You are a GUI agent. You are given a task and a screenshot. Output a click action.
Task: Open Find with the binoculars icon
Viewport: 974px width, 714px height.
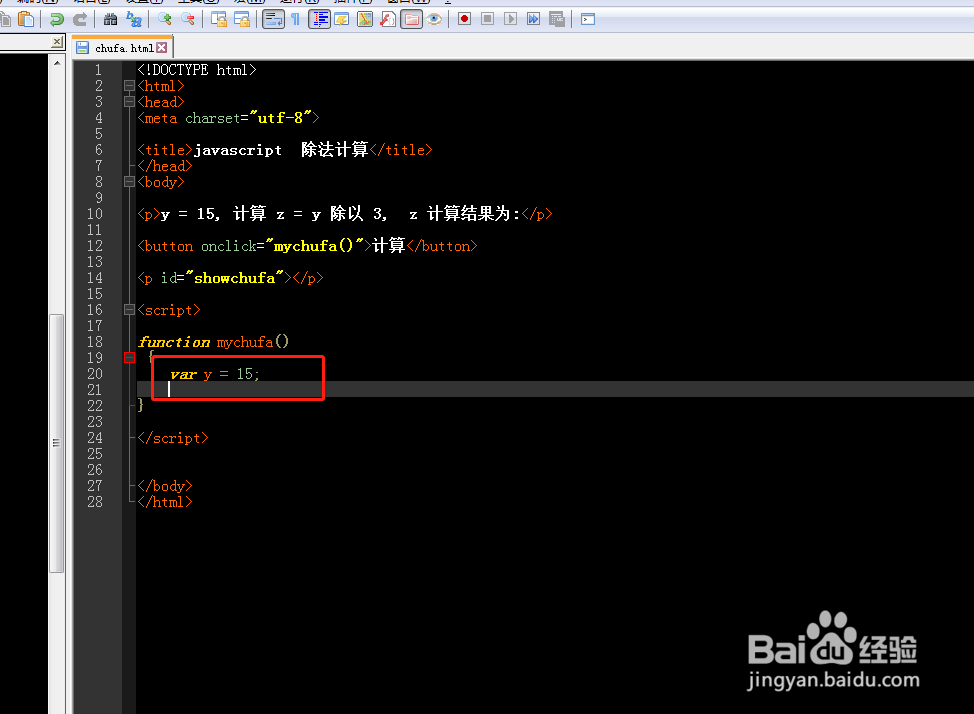point(111,19)
